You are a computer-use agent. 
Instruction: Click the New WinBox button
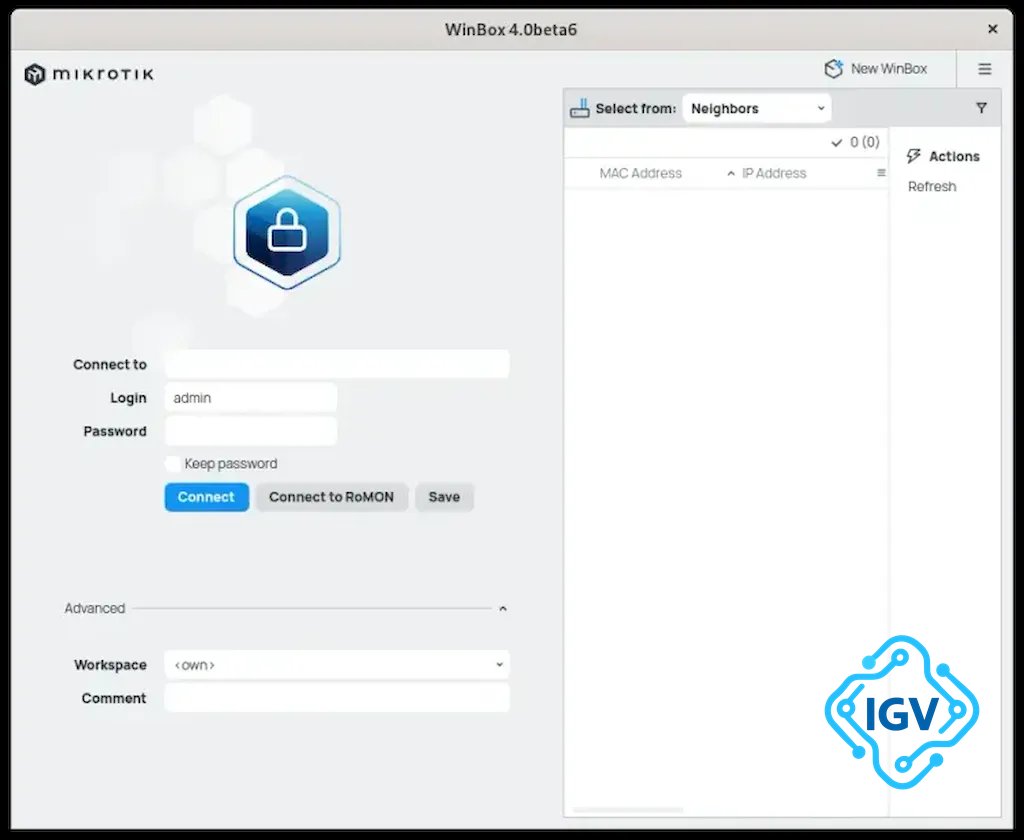click(x=876, y=69)
